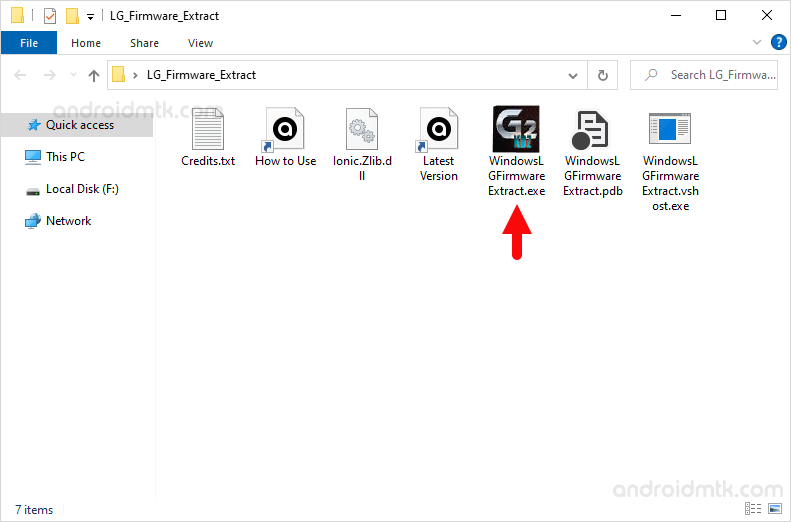791x522 pixels.
Task: Click the New folder quick access icon
Action: (72, 16)
